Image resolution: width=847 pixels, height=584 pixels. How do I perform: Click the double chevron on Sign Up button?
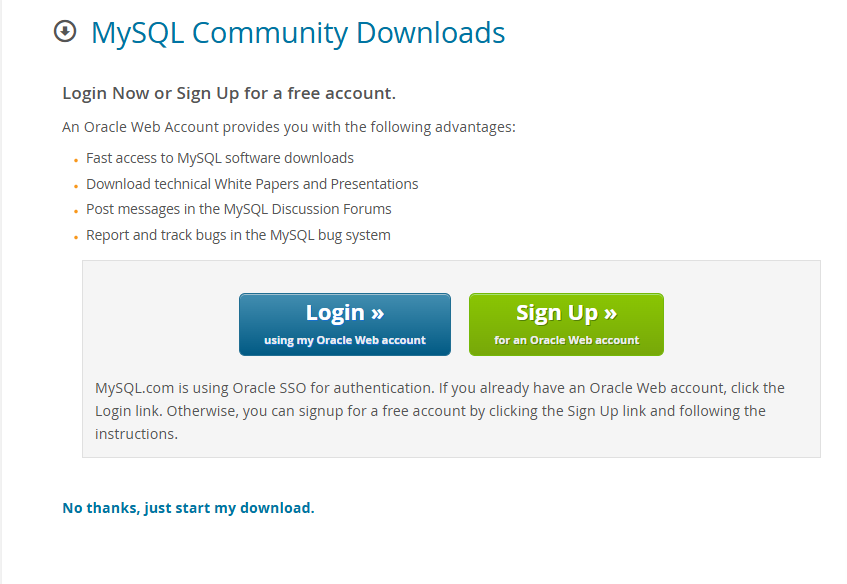[x=610, y=313]
